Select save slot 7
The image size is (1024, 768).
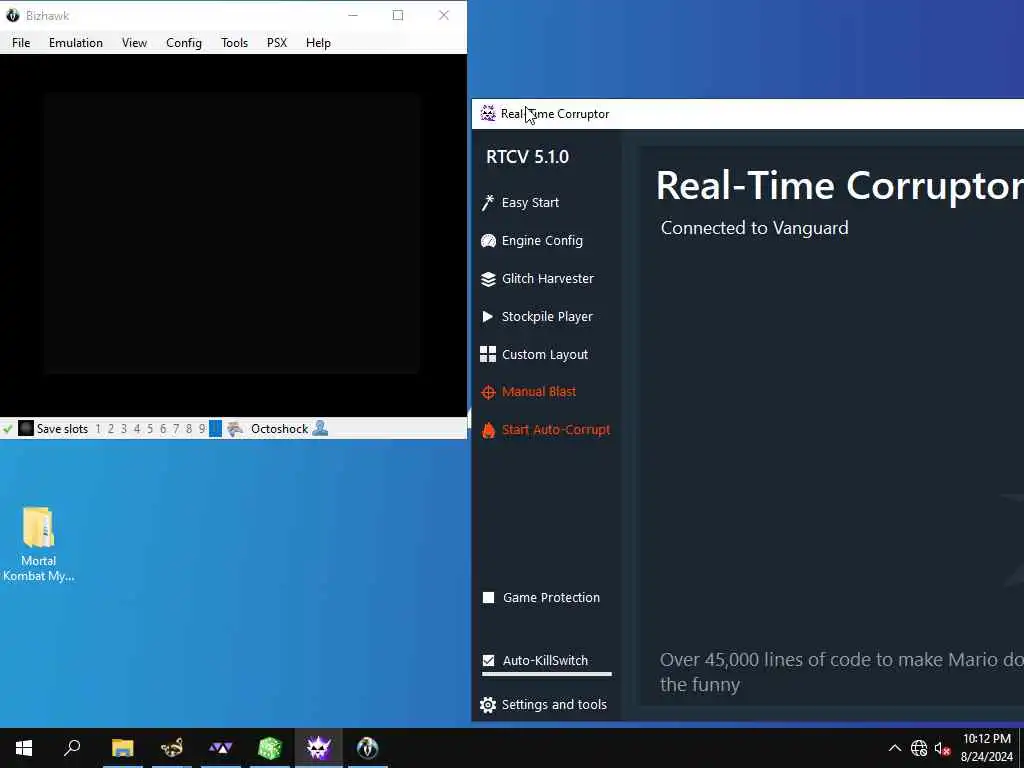(176, 429)
